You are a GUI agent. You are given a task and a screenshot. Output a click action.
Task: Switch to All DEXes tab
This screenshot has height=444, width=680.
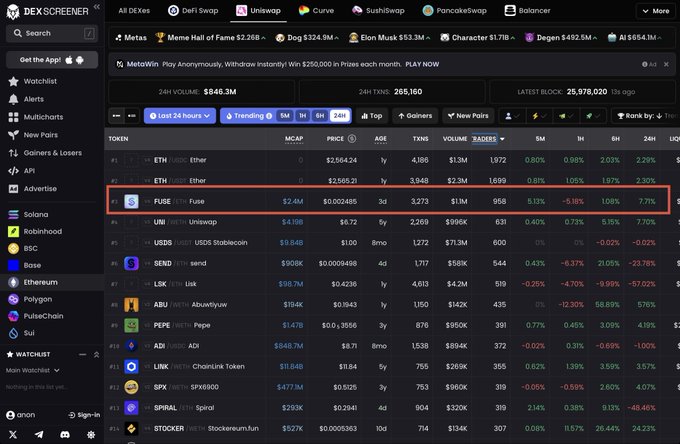(134, 10)
